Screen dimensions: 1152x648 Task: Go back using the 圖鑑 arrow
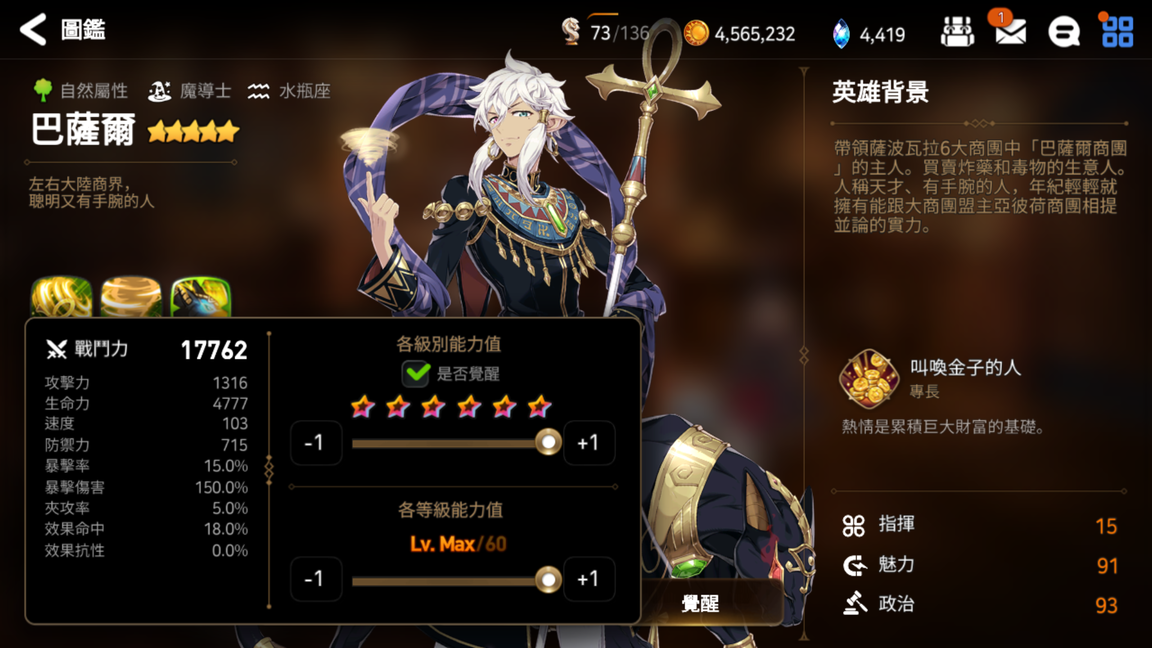pyautogui.click(x=33, y=29)
